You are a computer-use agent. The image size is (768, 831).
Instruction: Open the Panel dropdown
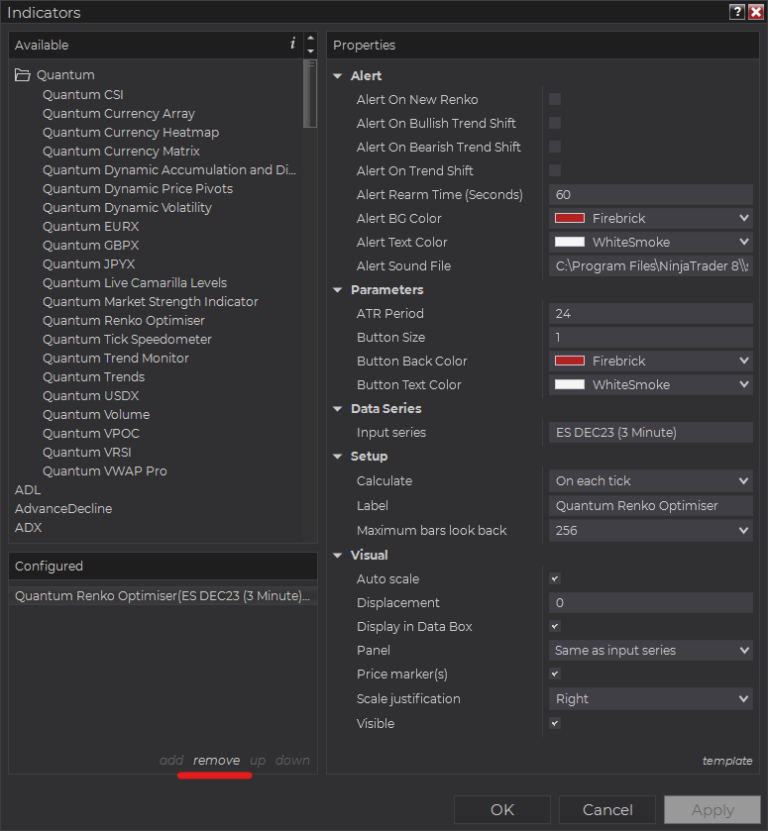745,650
